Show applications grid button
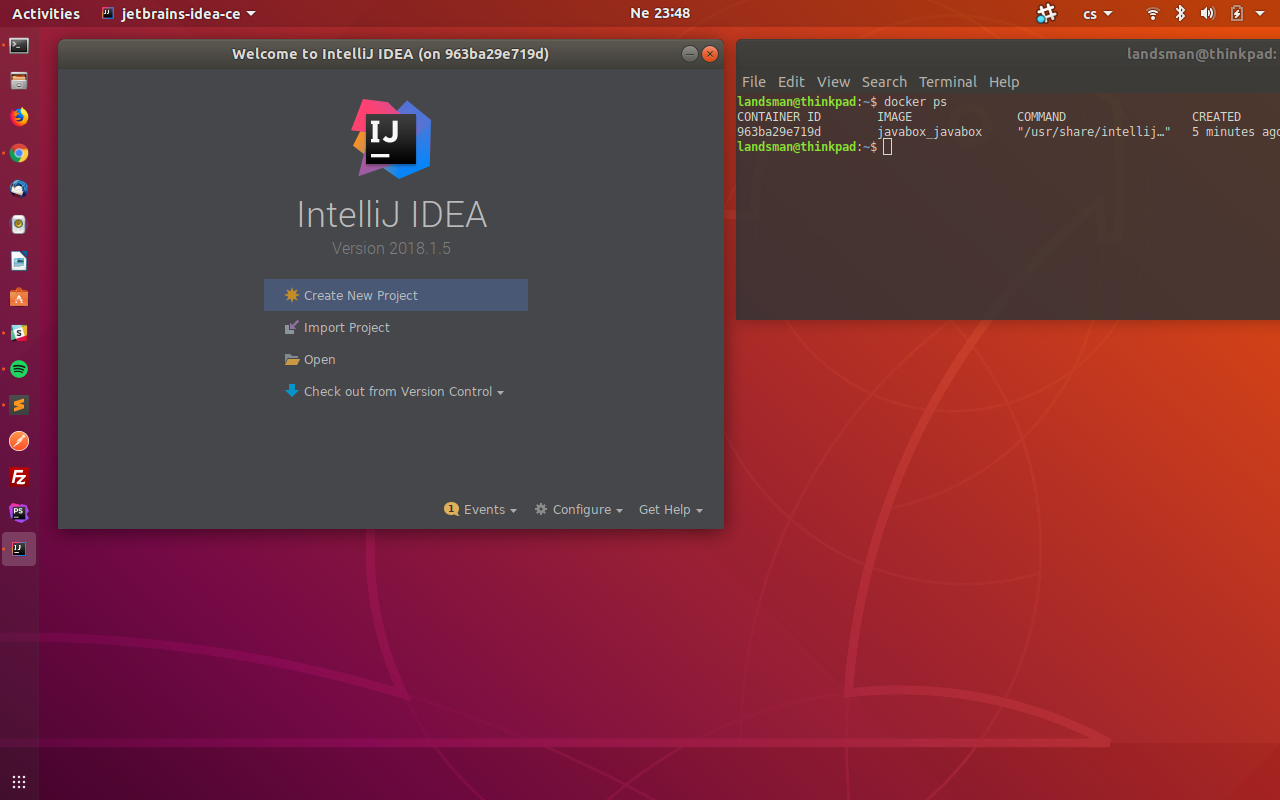The width and height of the screenshot is (1280, 800). (19, 782)
